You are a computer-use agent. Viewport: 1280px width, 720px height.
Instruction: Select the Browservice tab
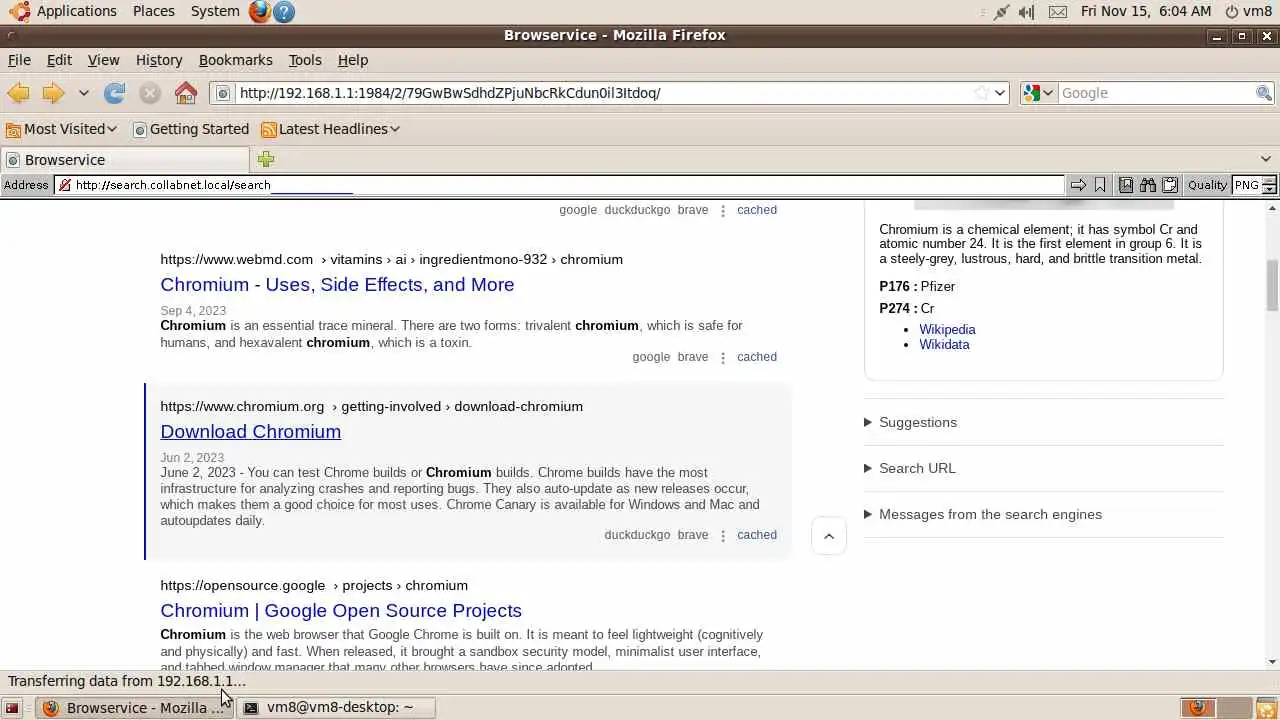(125, 160)
